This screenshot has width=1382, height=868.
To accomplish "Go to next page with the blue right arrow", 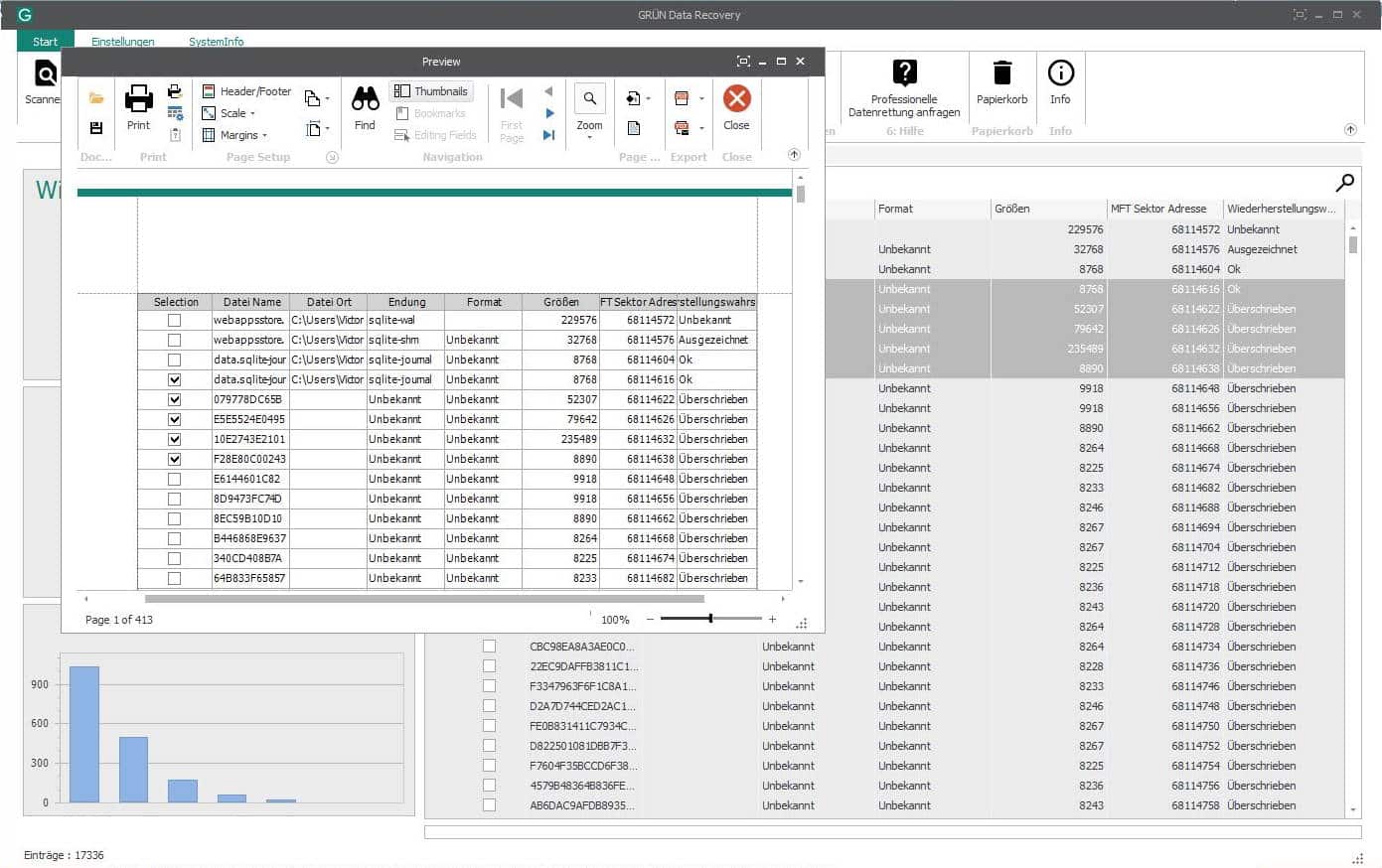I will click(x=549, y=113).
